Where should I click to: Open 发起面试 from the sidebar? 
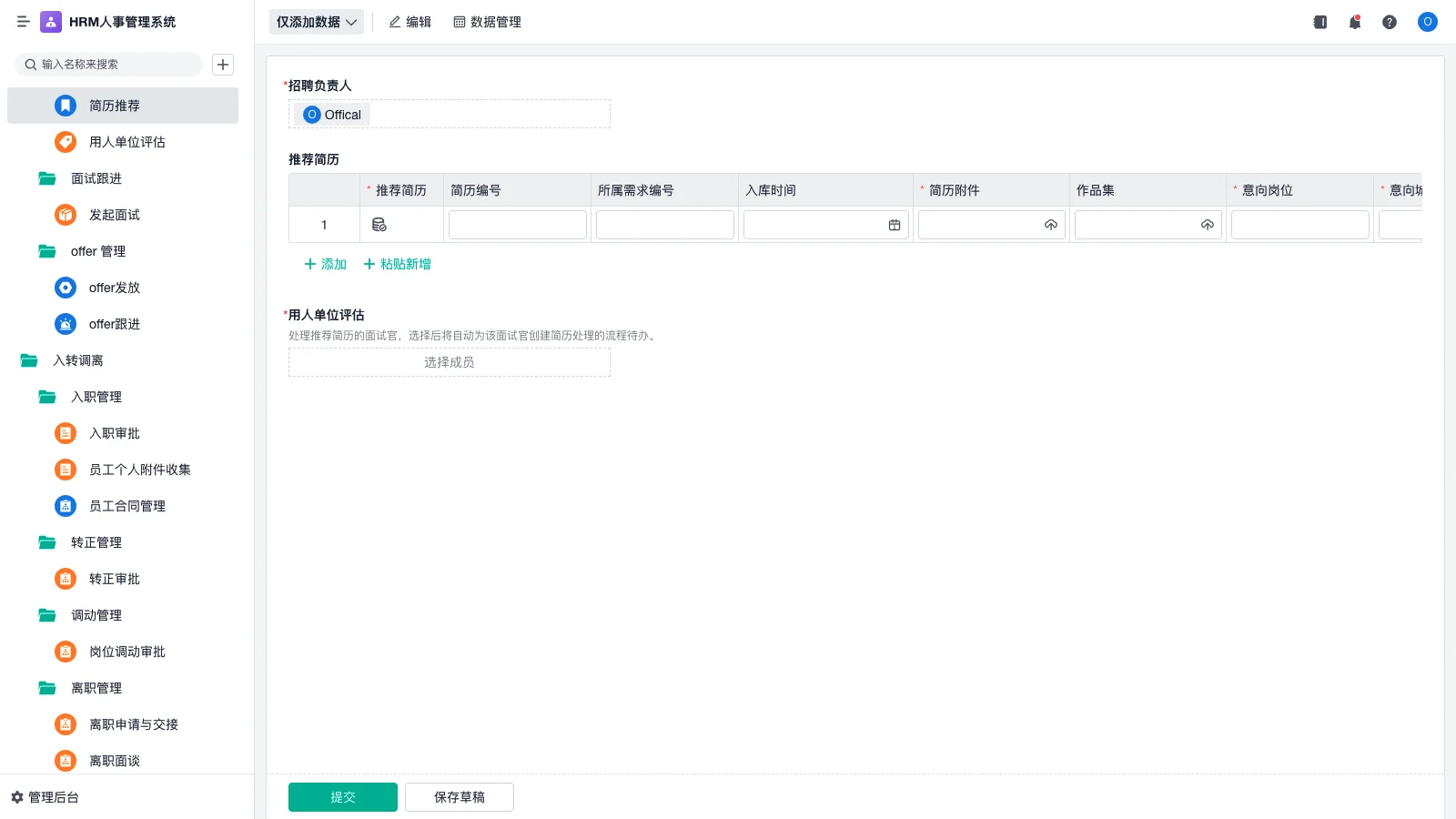tap(115, 215)
